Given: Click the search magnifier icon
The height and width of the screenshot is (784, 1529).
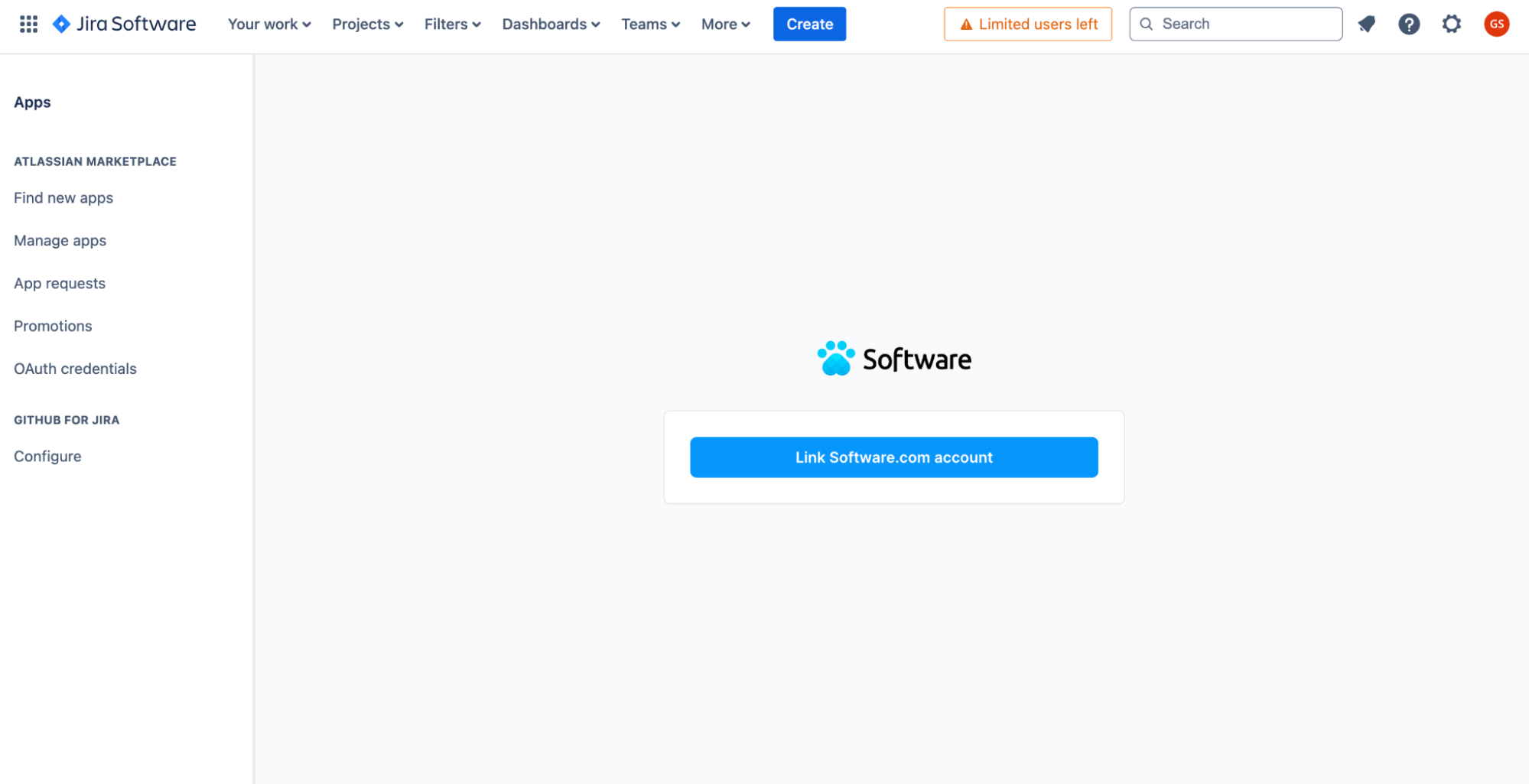Looking at the screenshot, I should (x=1146, y=24).
